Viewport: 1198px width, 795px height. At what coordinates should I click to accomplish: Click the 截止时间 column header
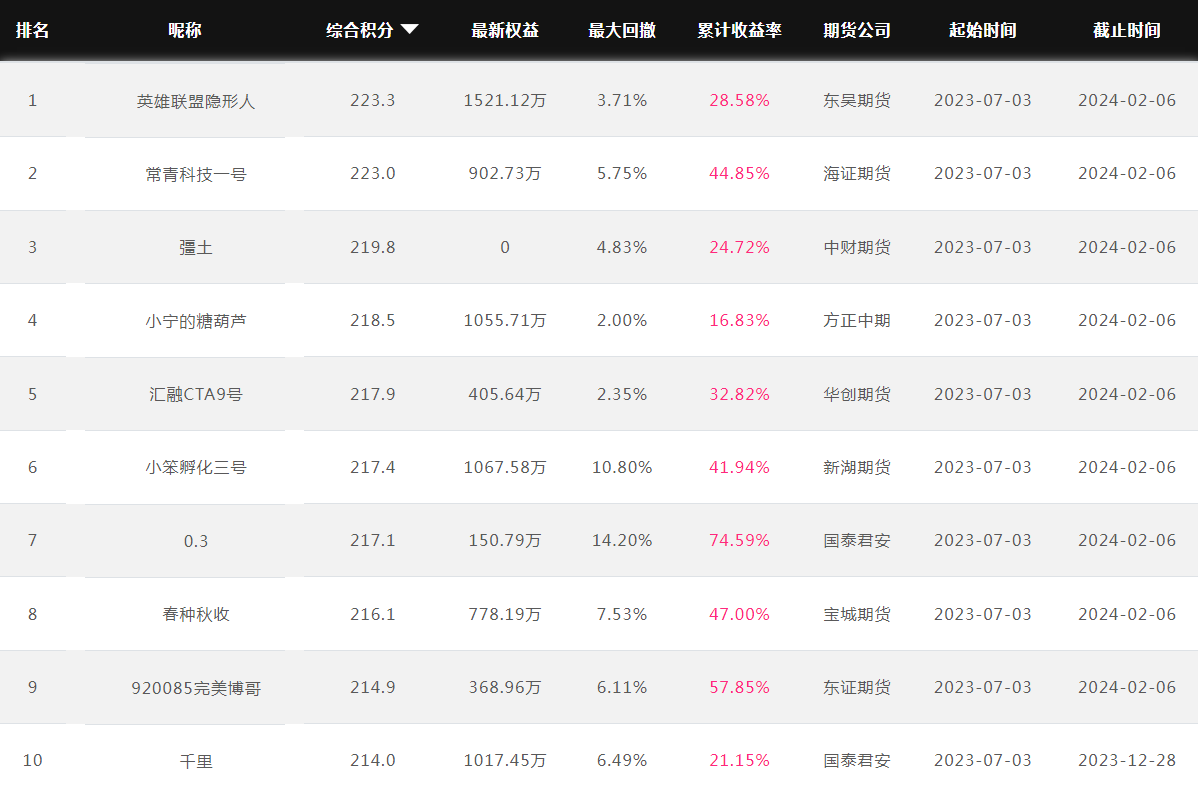pos(1127,31)
